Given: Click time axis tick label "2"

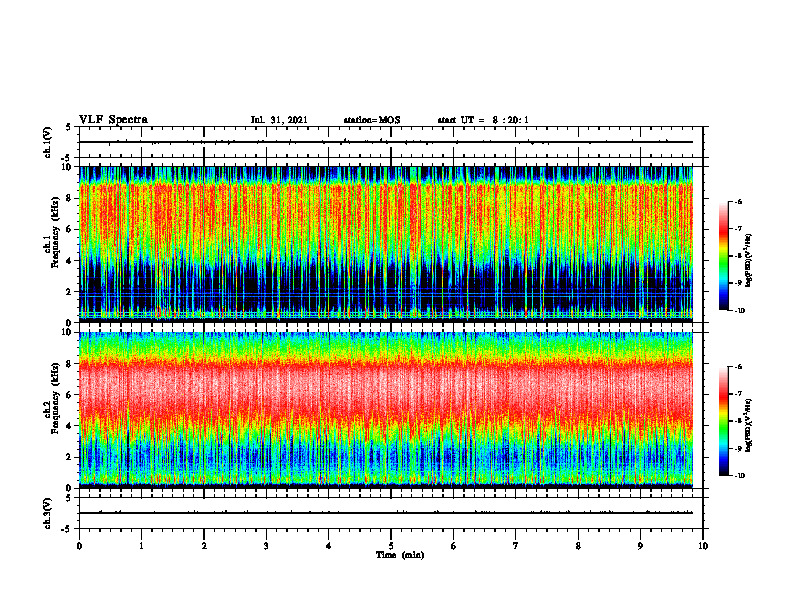Looking at the screenshot, I should [204, 546].
